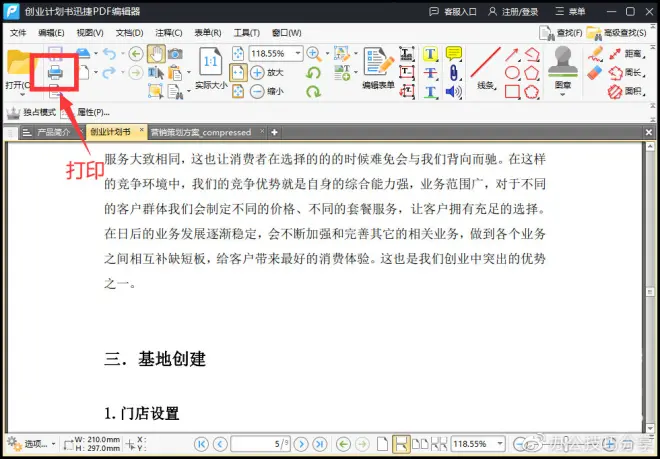The image size is (660, 459).
Task: Expand the undo history dropdown arrow
Action: (x=122, y=53)
